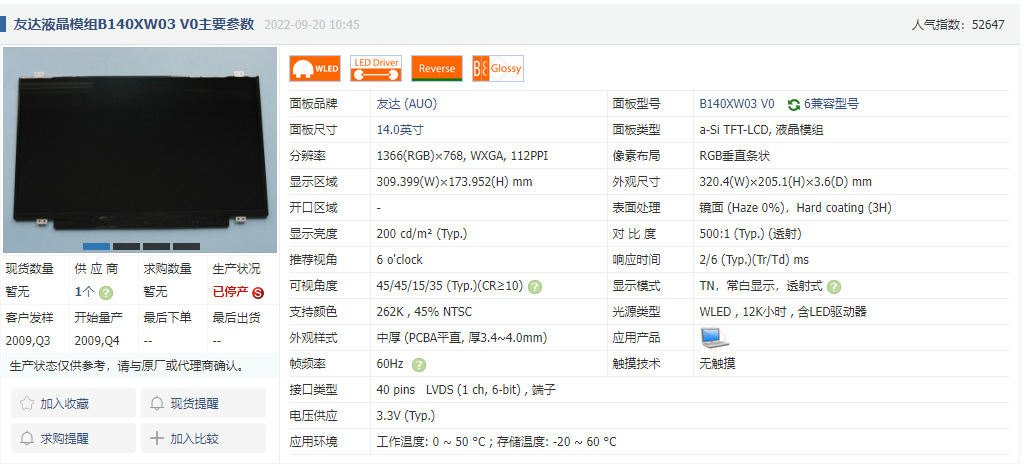Click the customer sampling date 2009,Q3
Viewport: 1028px width, 468px height.
tap(28, 341)
